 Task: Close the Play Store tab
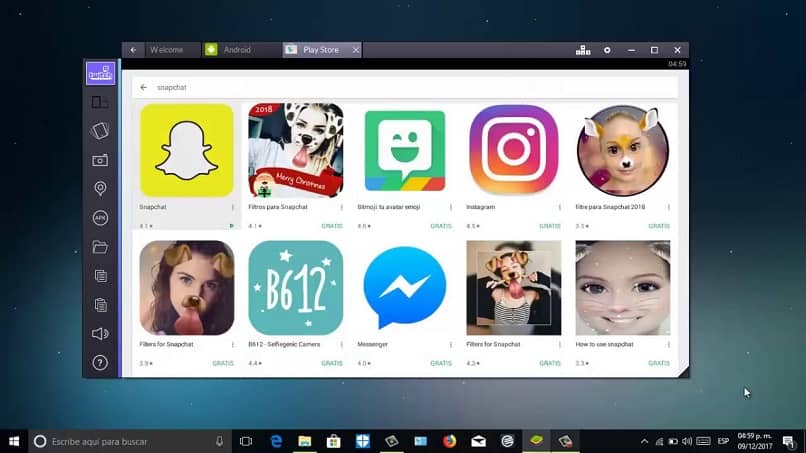click(356, 50)
